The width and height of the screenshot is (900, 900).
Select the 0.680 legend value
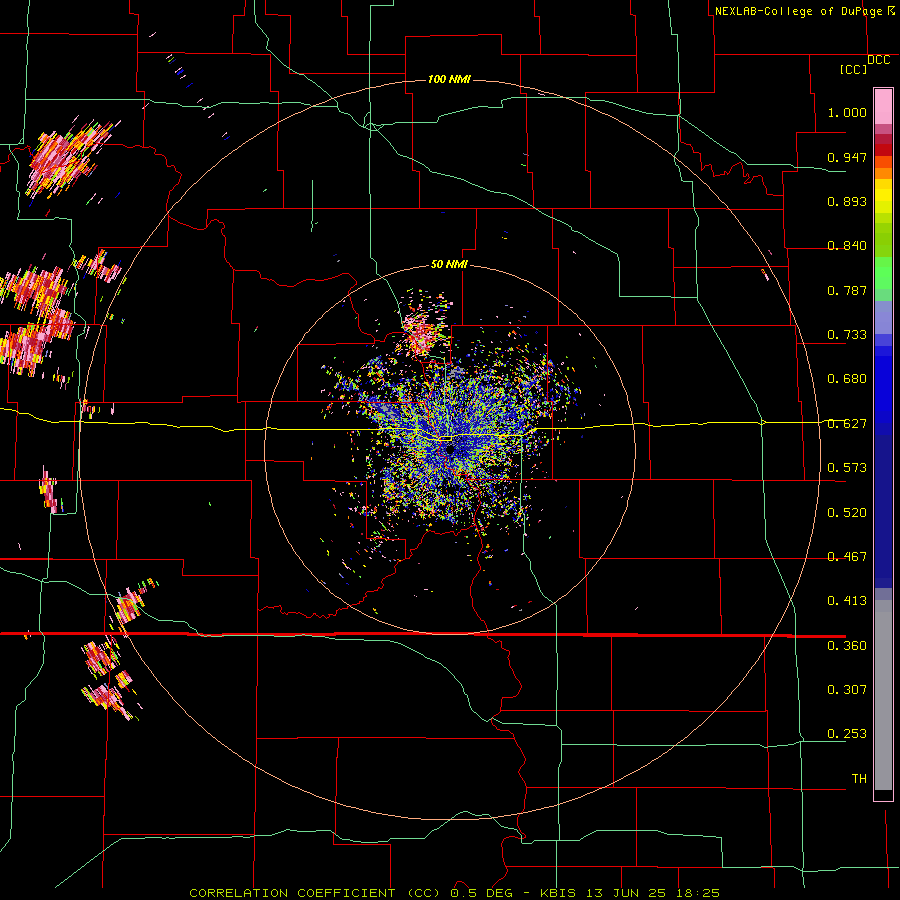(x=847, y=379)
